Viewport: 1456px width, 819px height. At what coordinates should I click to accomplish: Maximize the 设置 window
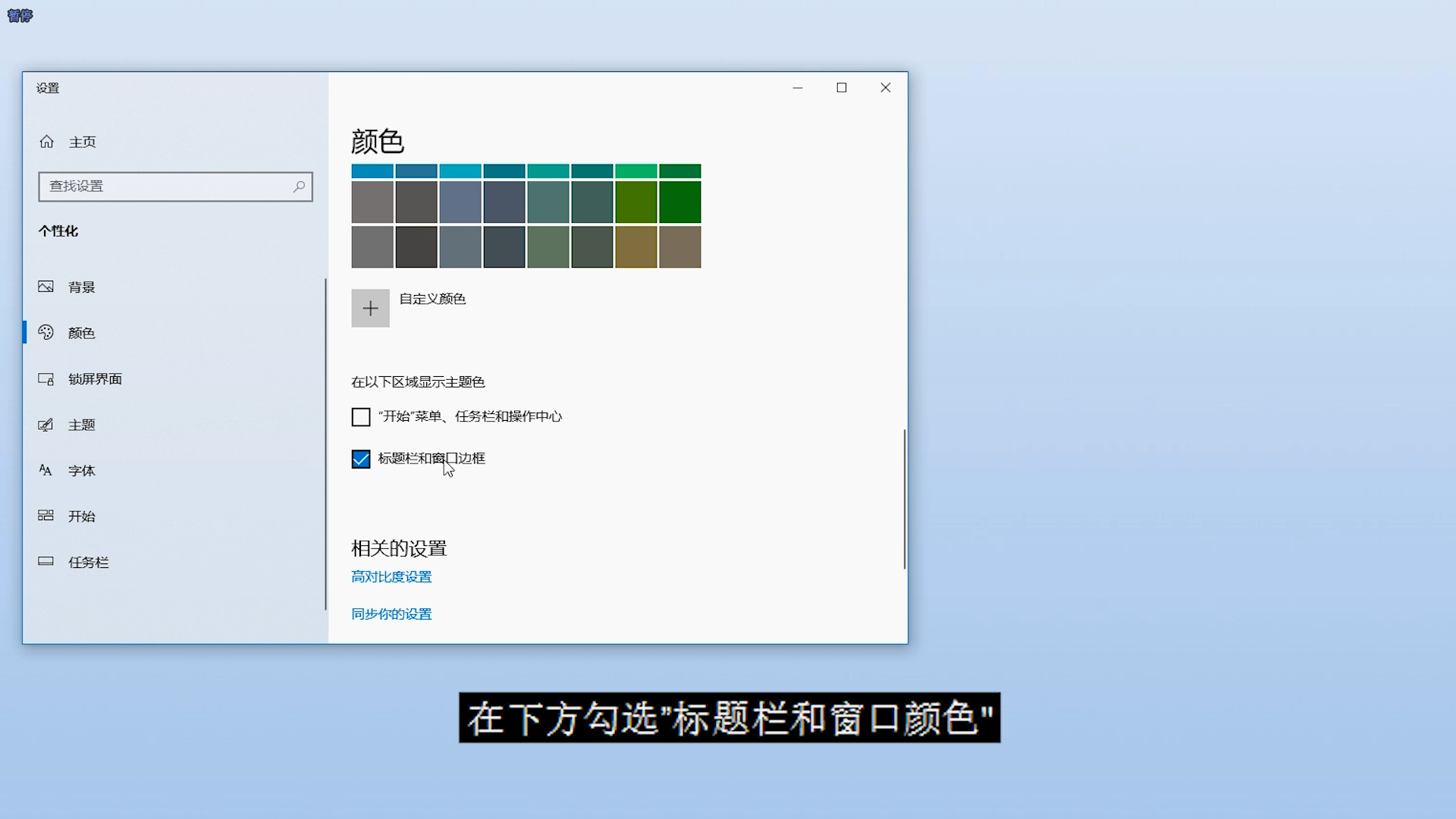pos(842,88)
